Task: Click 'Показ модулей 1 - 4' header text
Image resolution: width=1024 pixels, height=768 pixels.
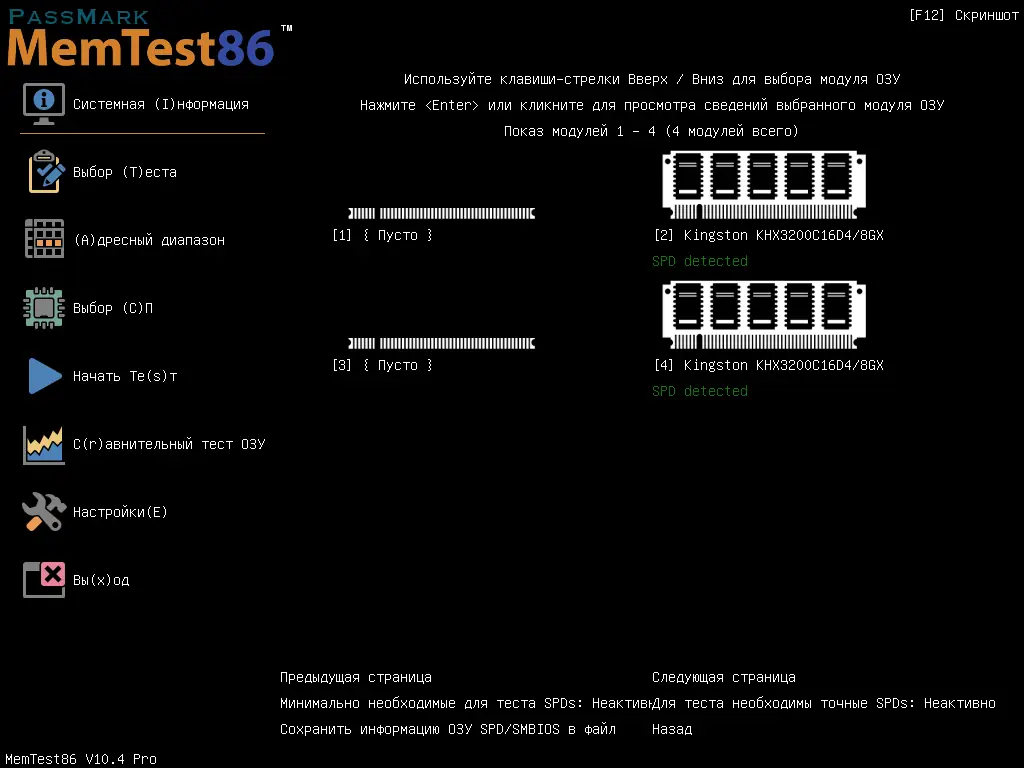Action: [651, 131]
